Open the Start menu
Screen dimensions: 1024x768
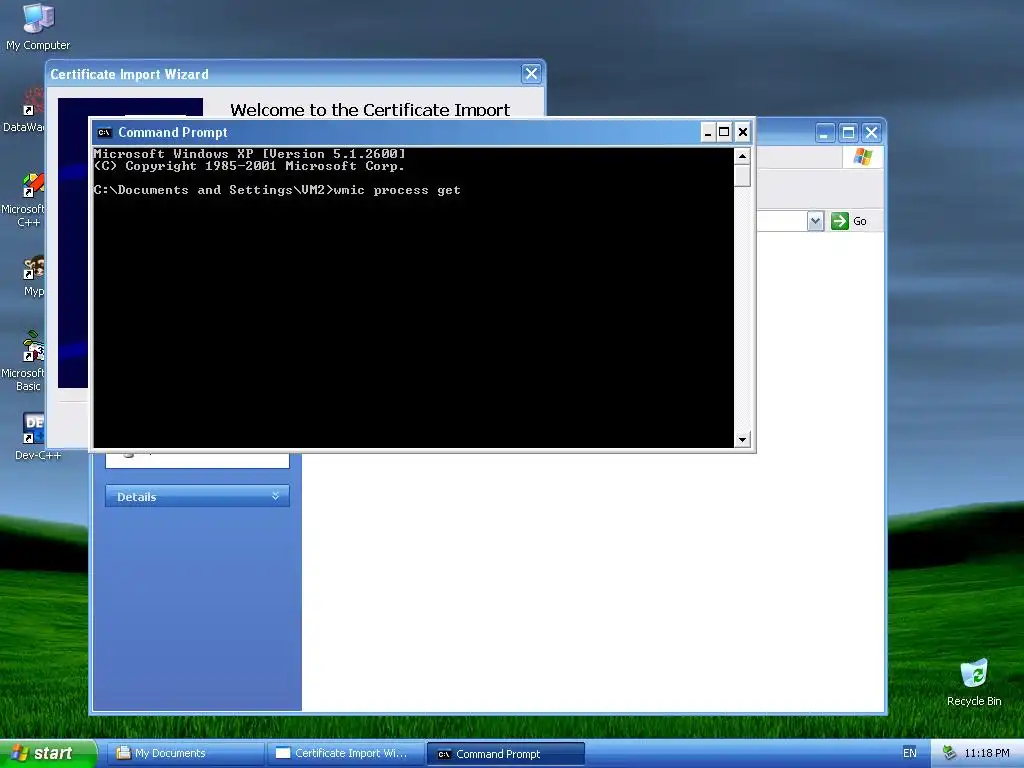pos(48,754)
